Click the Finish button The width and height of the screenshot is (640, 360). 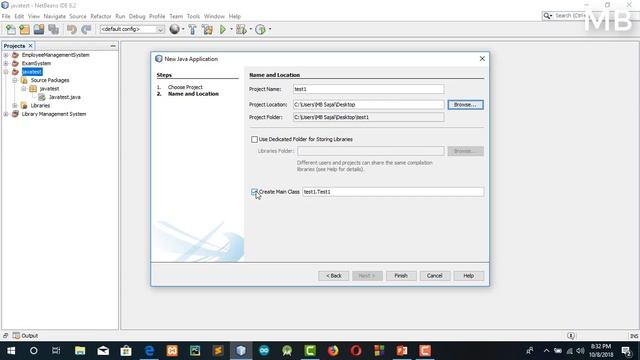(401, 276)
